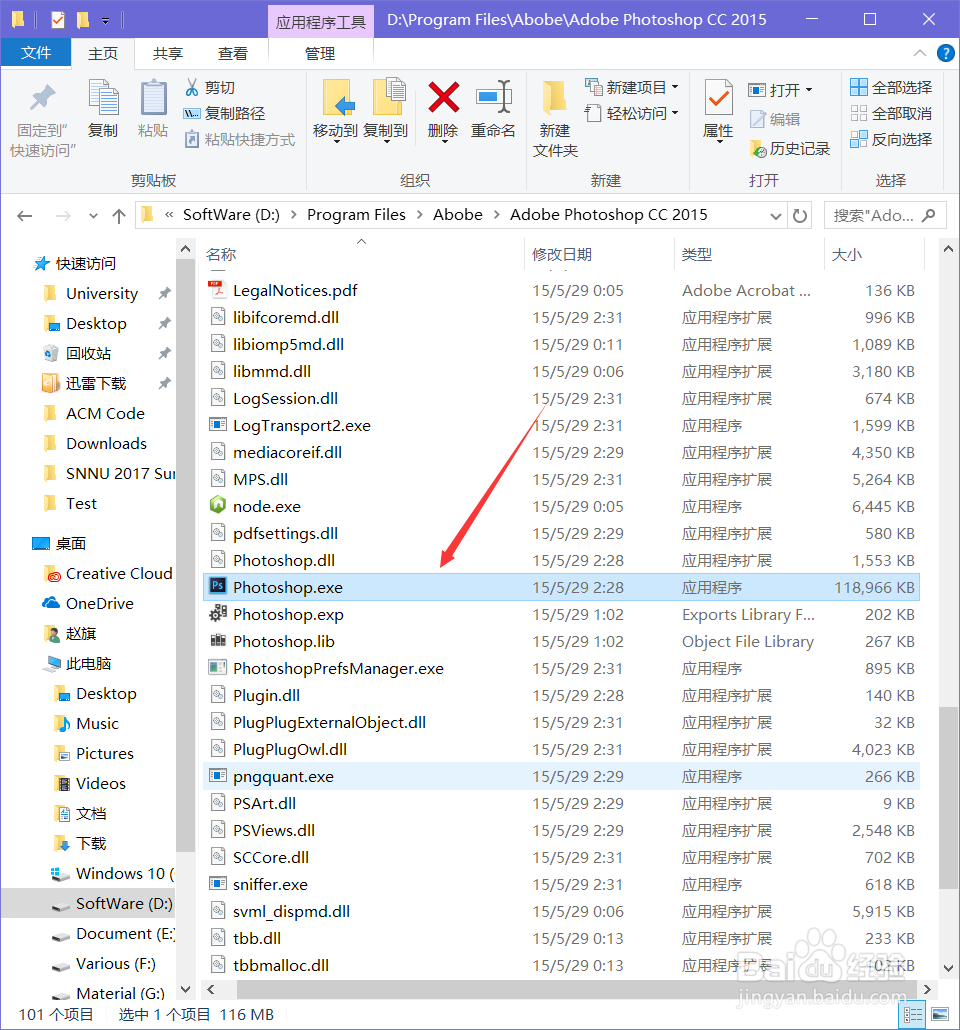Switch to the 查看 ribbon tab
This screenshot has width=960, height=1030.
coord(232,53)
